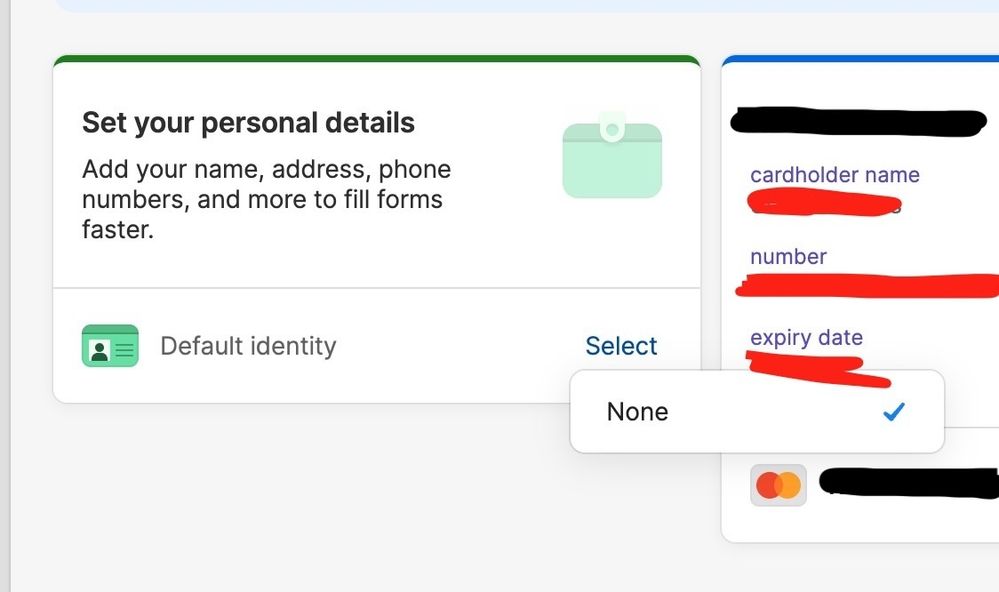Click the blue top bar of credit card panel

pos(860,59)
